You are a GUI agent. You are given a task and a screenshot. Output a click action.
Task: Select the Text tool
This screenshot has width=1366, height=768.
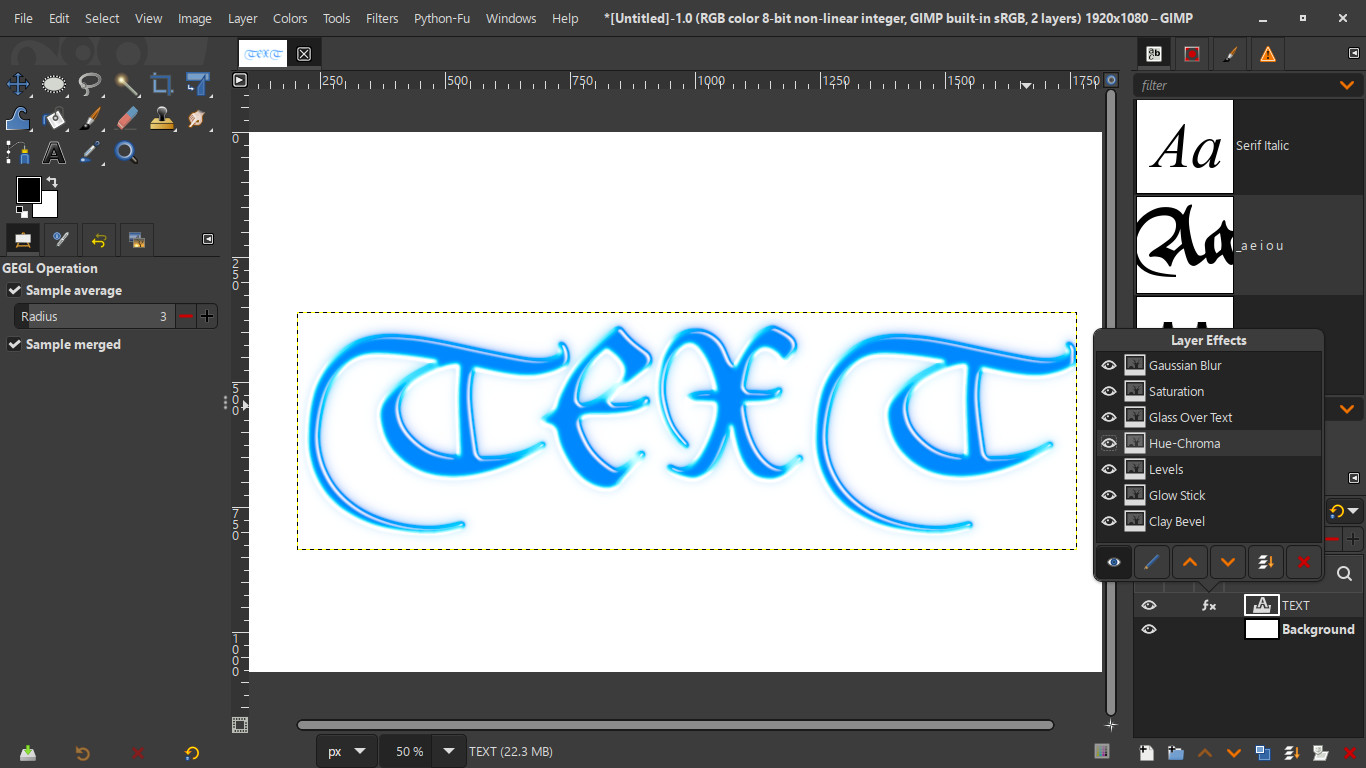[x=54, y=152]
